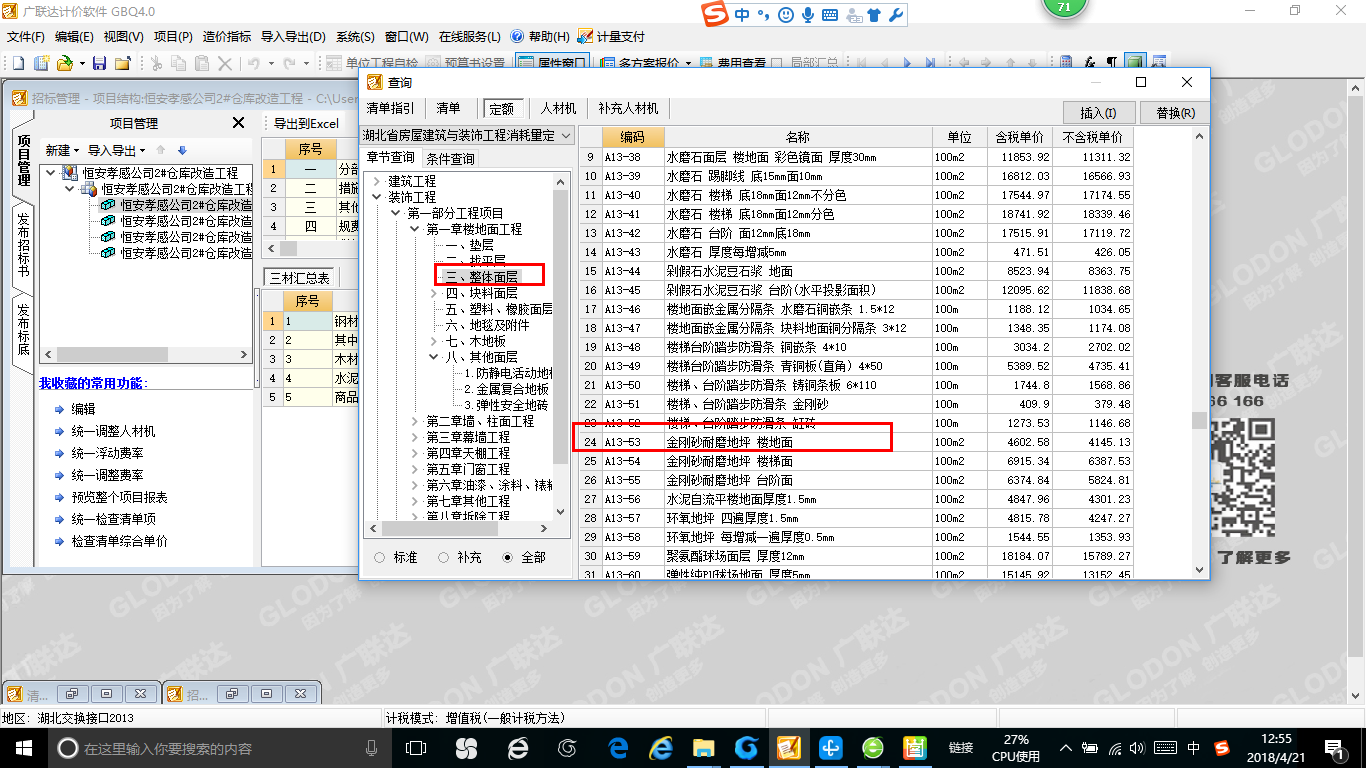This screenshot has width=1366, height=768.
Task: Switch to the 补充人材机 tab
Action: click(628, 108)
